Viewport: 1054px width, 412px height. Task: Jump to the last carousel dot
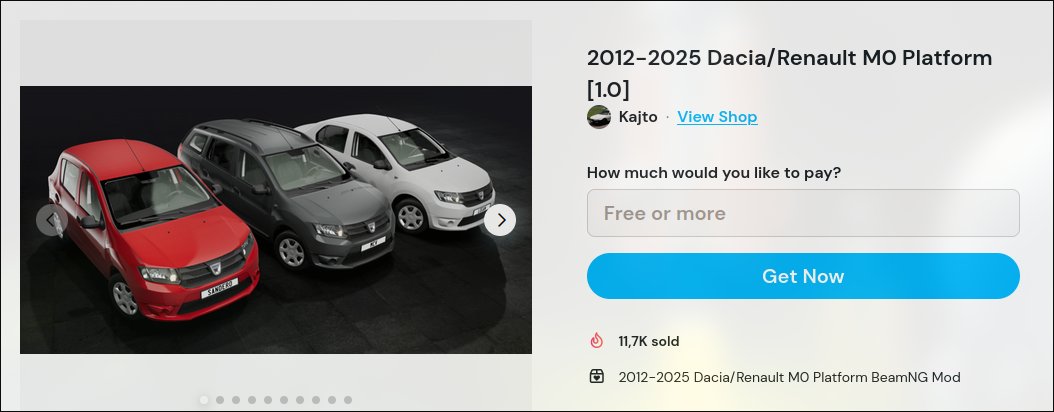click(x=348, y=400)
